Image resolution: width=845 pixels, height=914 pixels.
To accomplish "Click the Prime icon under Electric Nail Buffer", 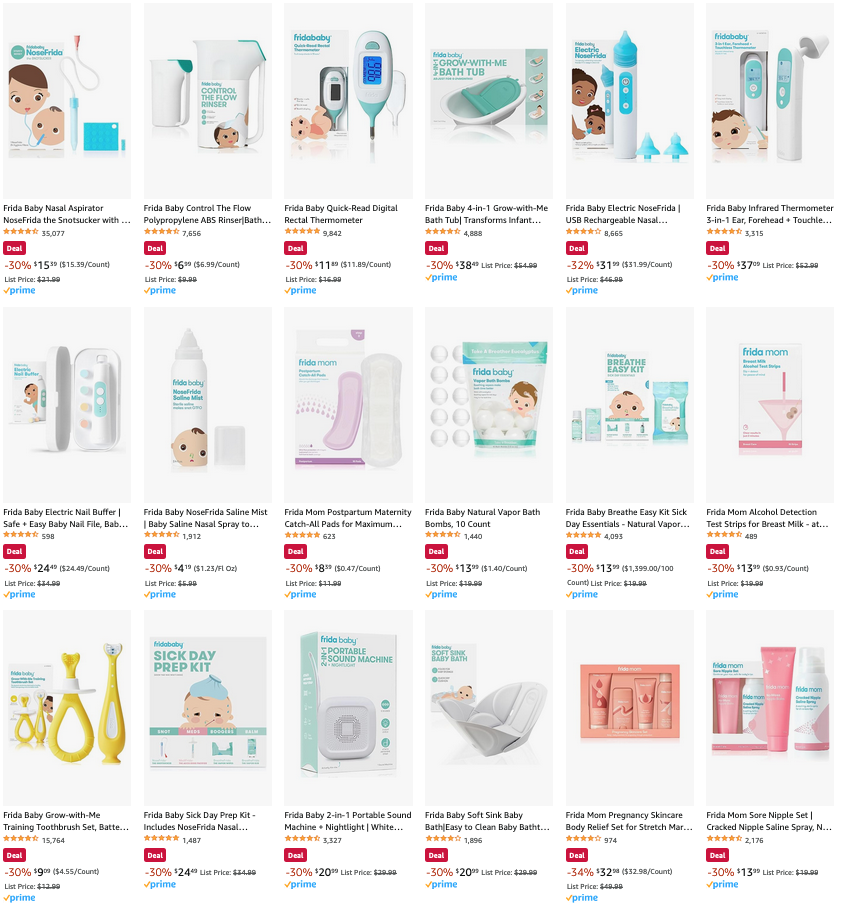I will pos(19,594).
